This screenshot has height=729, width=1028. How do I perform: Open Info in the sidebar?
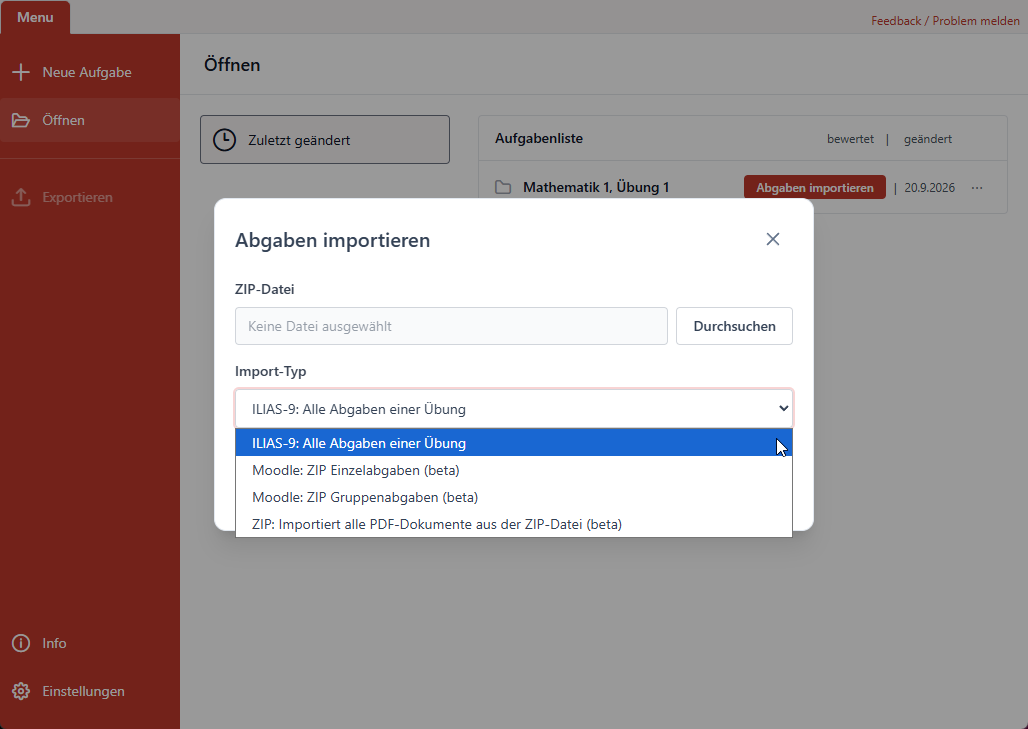(90, 643)
